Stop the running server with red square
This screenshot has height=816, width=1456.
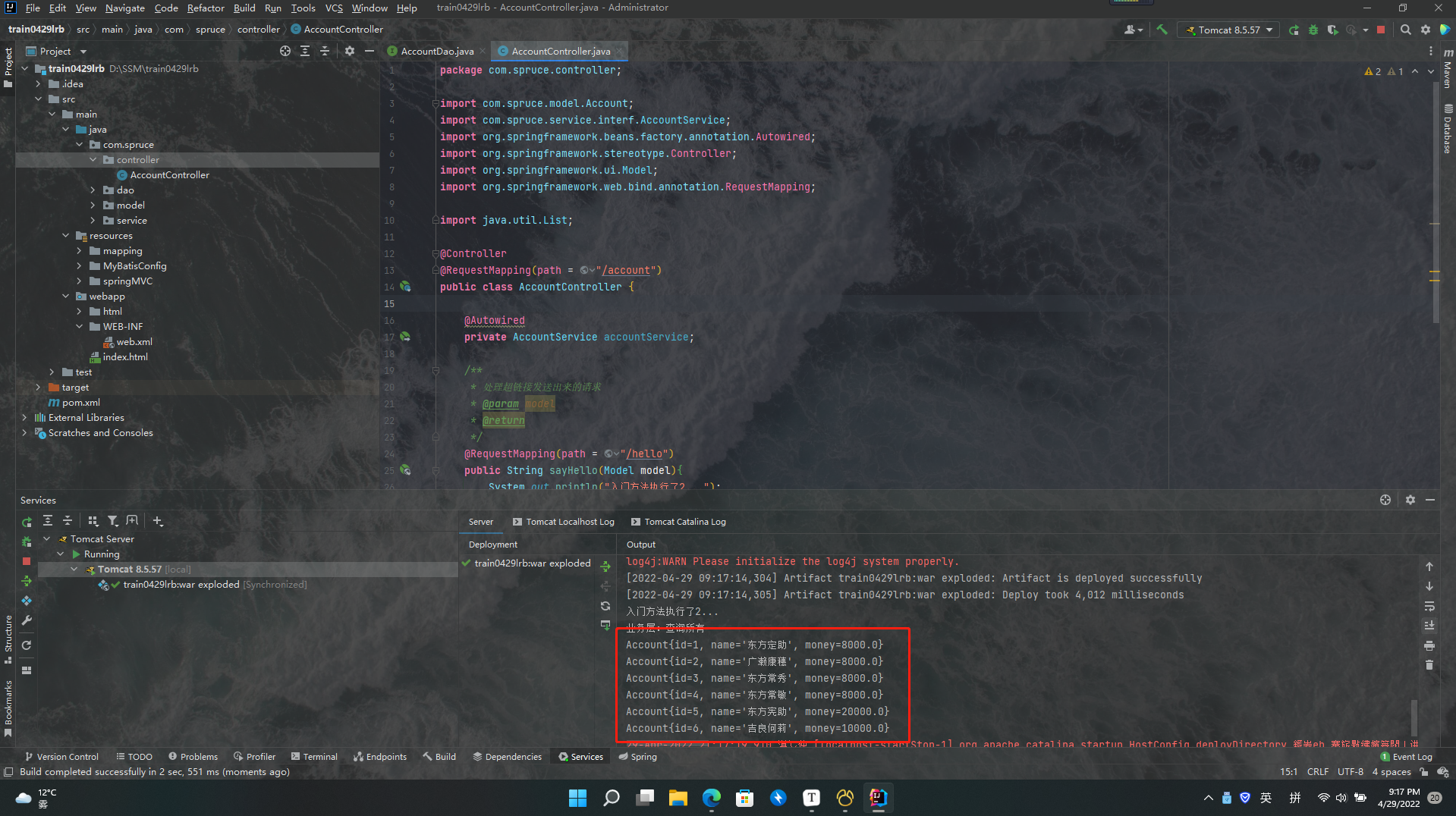pyautogui.click(x=1381, y=30)
